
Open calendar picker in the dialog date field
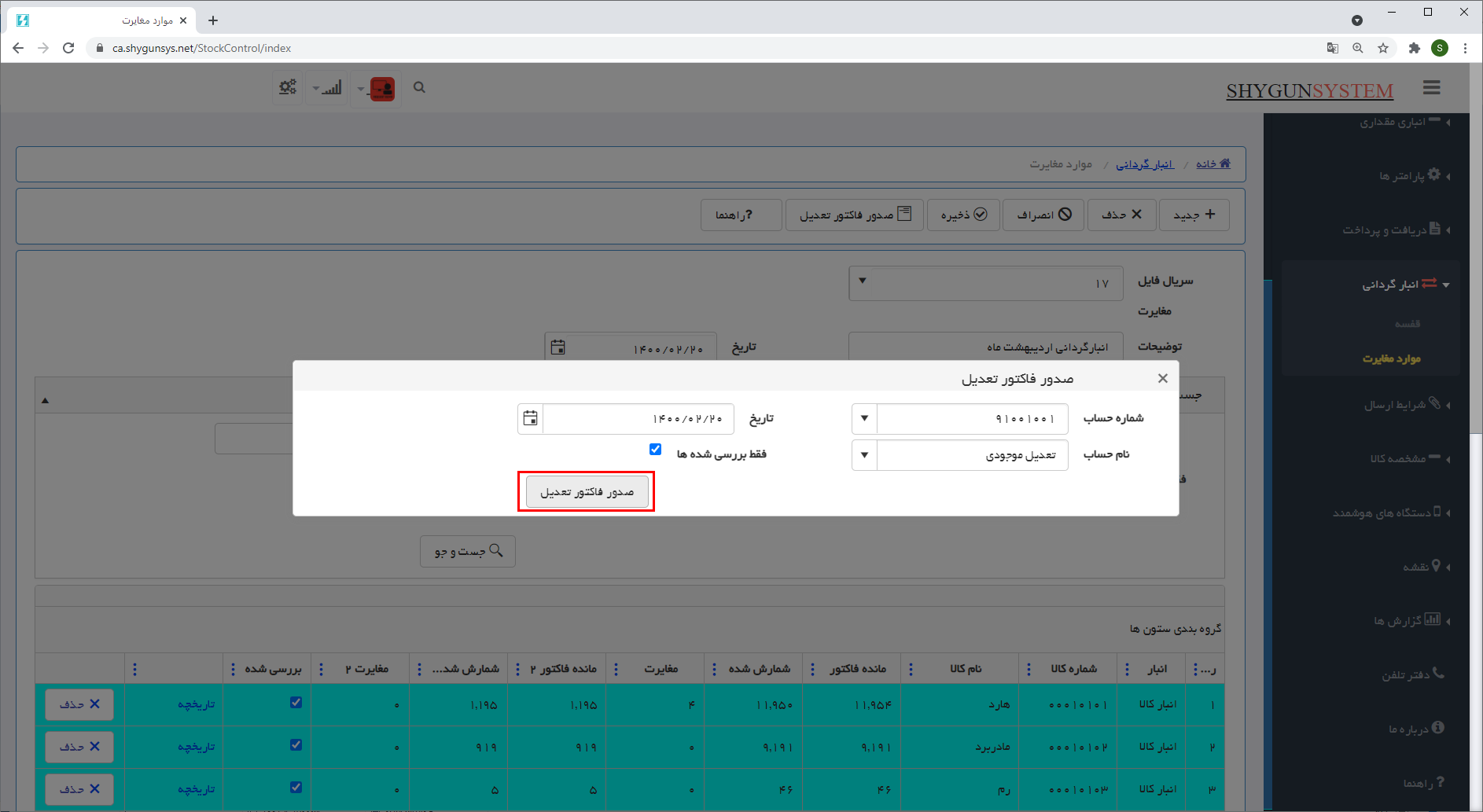tap(531, 419)
